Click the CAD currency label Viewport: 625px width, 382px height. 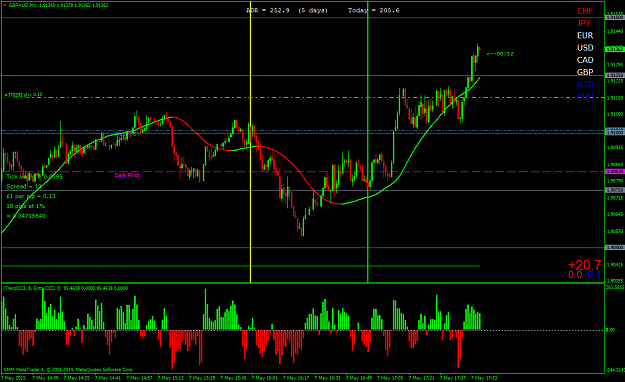coord(585,60)
